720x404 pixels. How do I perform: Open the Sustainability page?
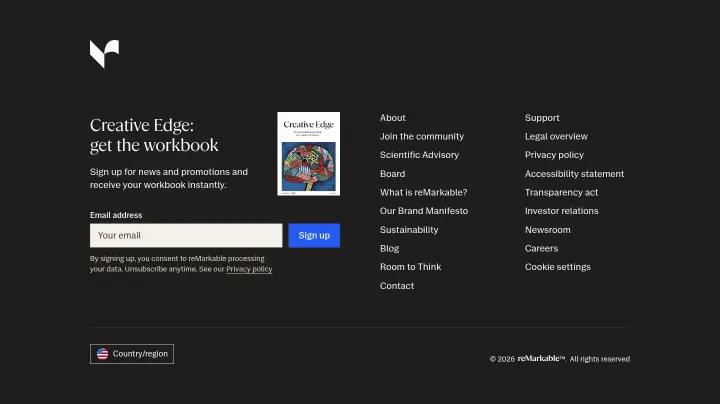409,230
